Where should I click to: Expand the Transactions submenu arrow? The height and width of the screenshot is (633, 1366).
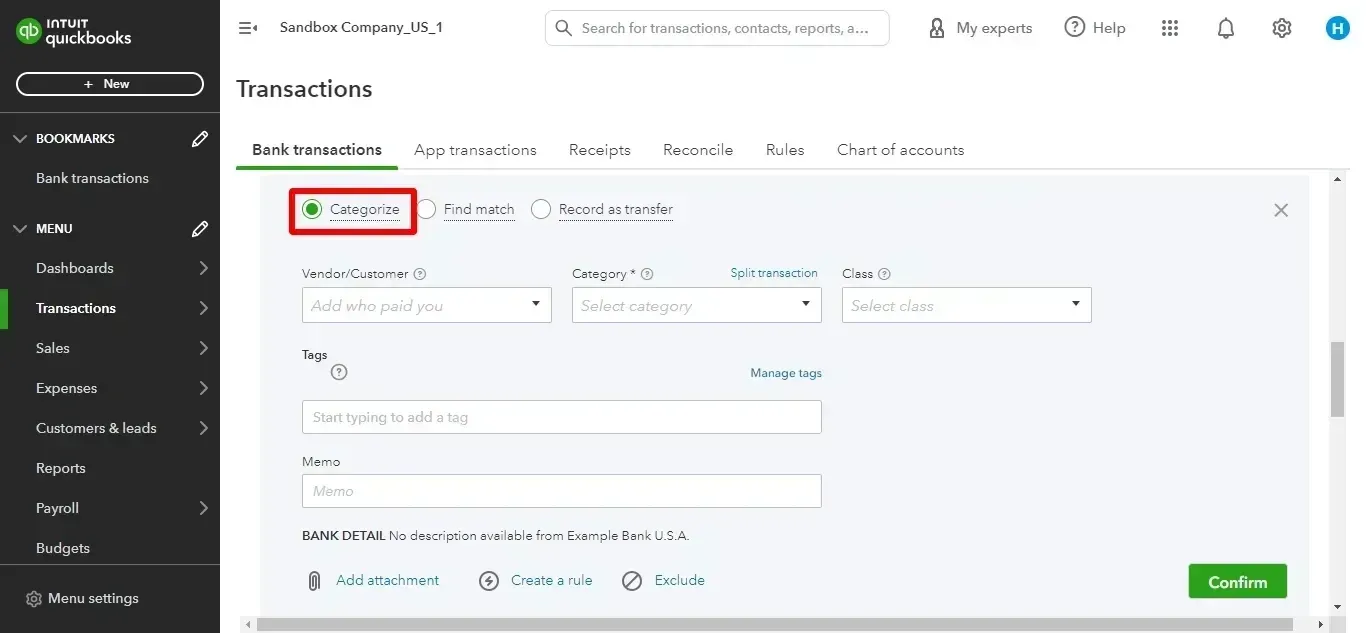[x=203, y=308]
